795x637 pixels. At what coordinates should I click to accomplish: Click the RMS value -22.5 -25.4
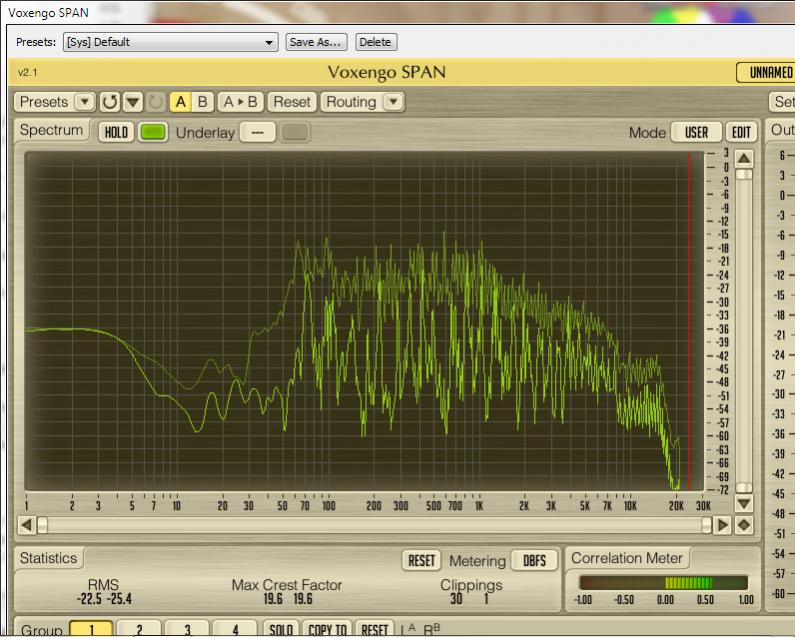104,599
